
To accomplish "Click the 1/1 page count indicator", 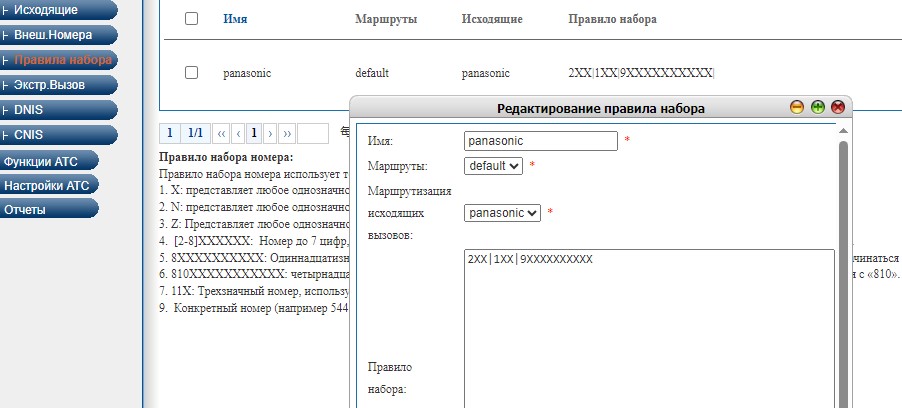I will (x=196, y=134).
